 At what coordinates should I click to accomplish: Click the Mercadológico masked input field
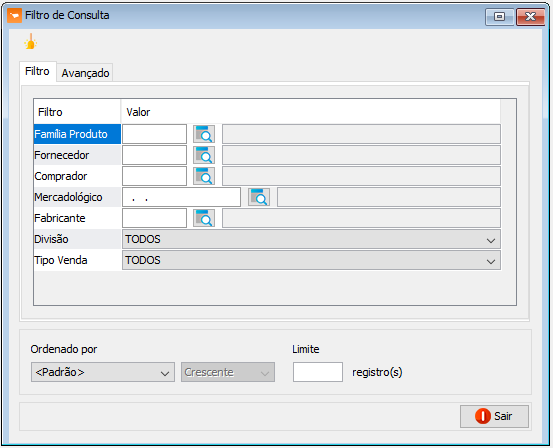(181, 197)
